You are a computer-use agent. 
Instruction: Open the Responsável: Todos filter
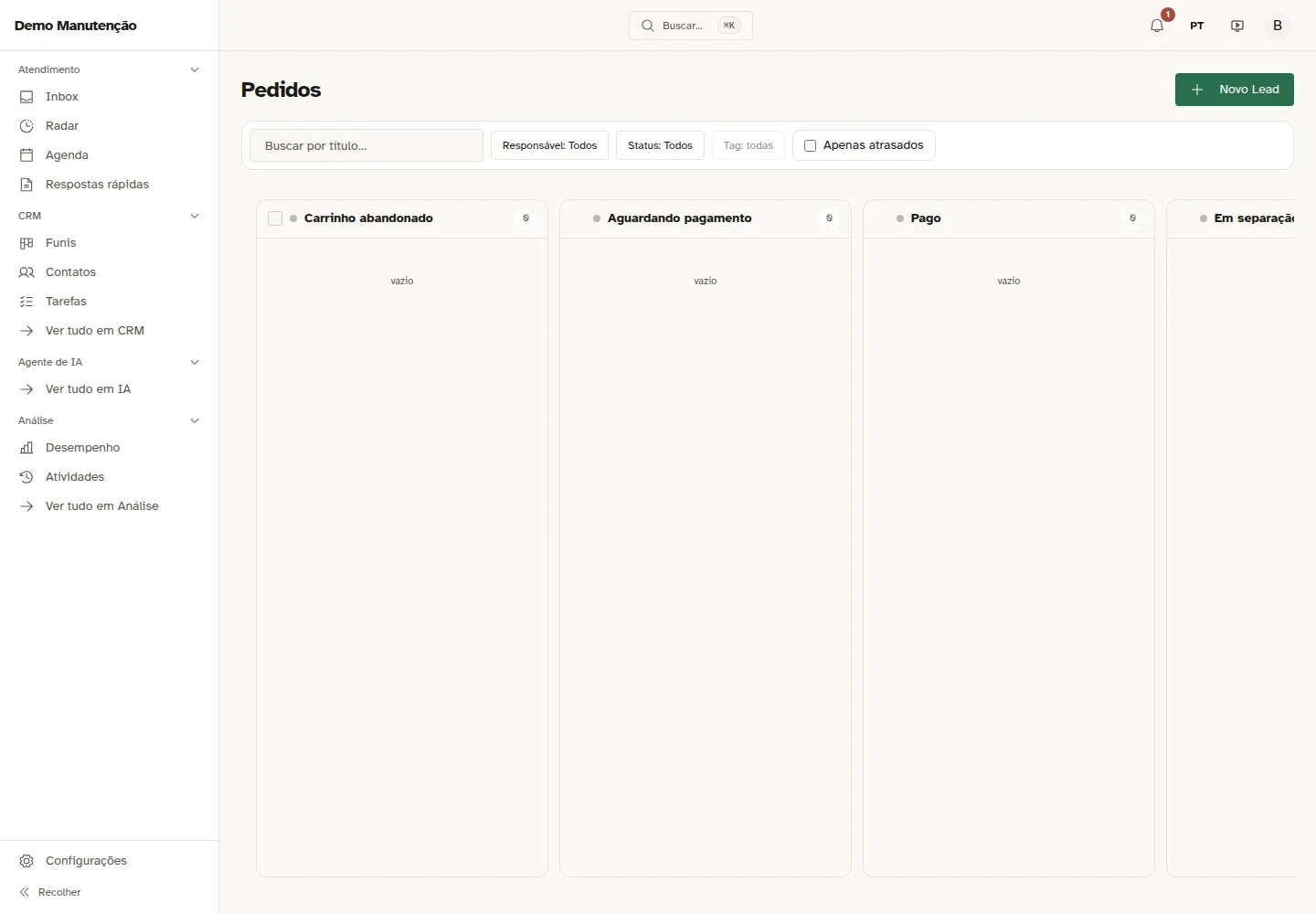point(549,145)
